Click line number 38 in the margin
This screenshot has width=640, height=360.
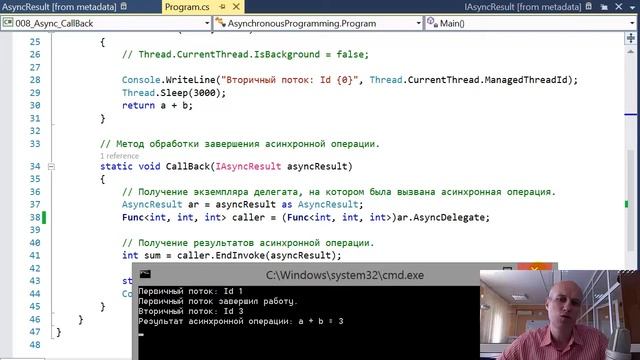[x=35, y=217]
